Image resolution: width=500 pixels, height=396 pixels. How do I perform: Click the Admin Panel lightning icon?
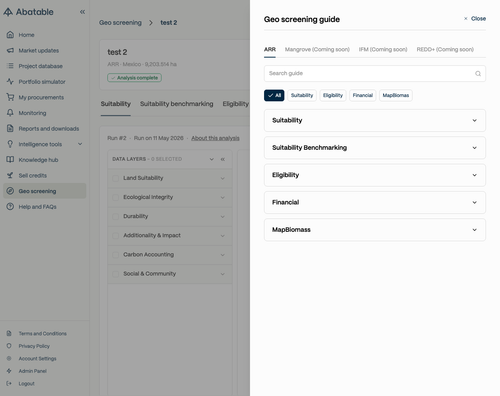click(x=9, y=371)
